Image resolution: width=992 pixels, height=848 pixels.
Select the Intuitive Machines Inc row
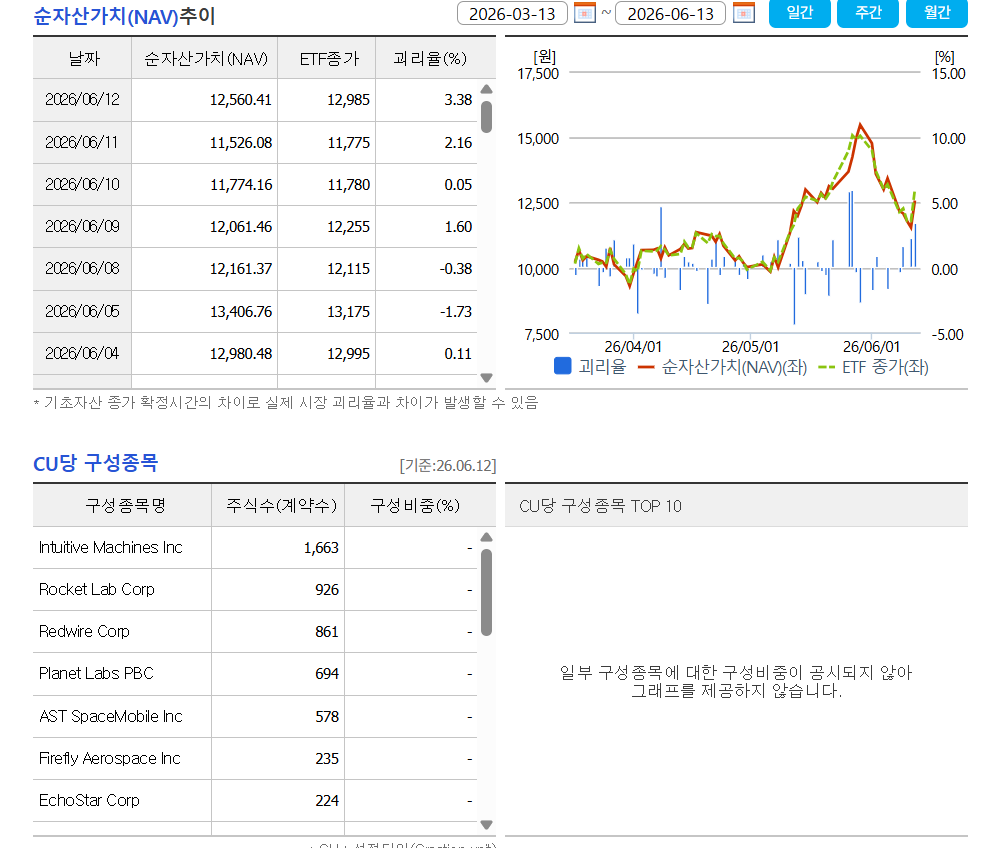(255, 547)
